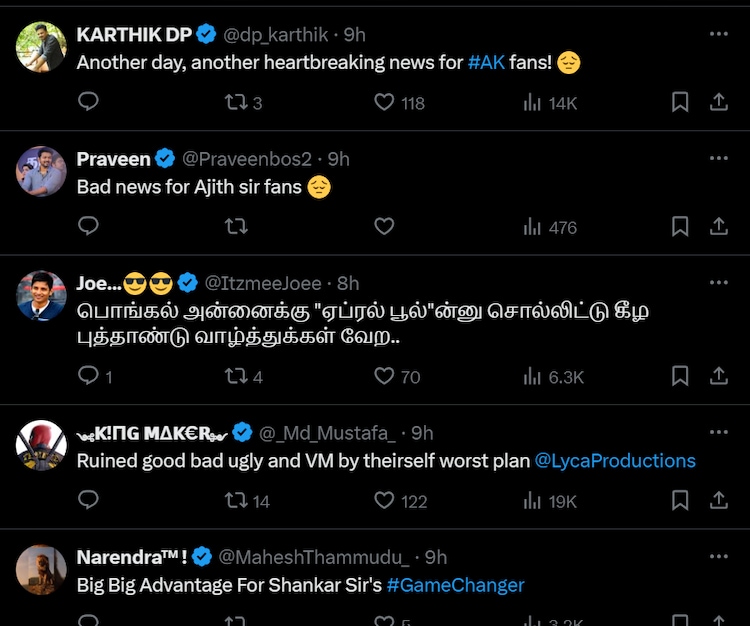The width and height of the screenshot is (750, 626).
Task: Bookmark KING MAKER's tweet
Action: point(680,501)
